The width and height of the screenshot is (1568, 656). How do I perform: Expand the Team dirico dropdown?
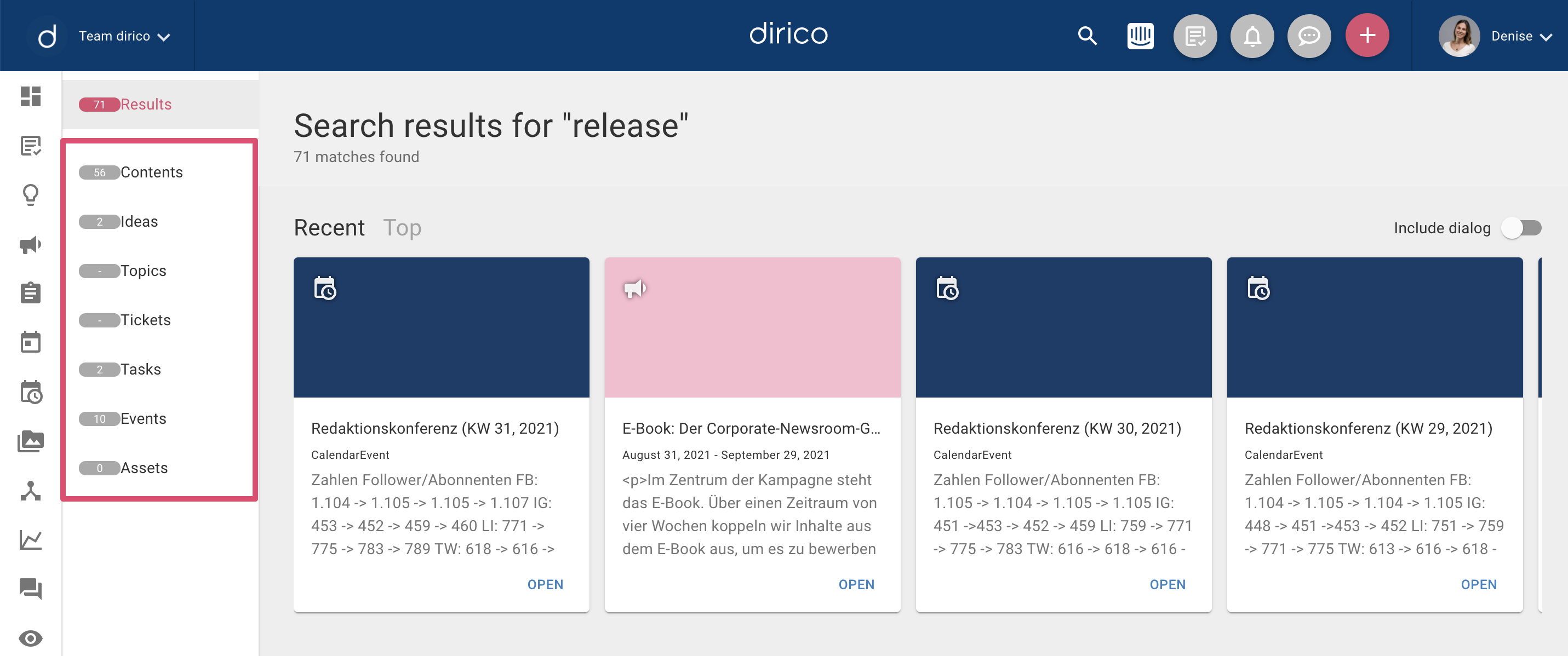[x=124, y=37]
